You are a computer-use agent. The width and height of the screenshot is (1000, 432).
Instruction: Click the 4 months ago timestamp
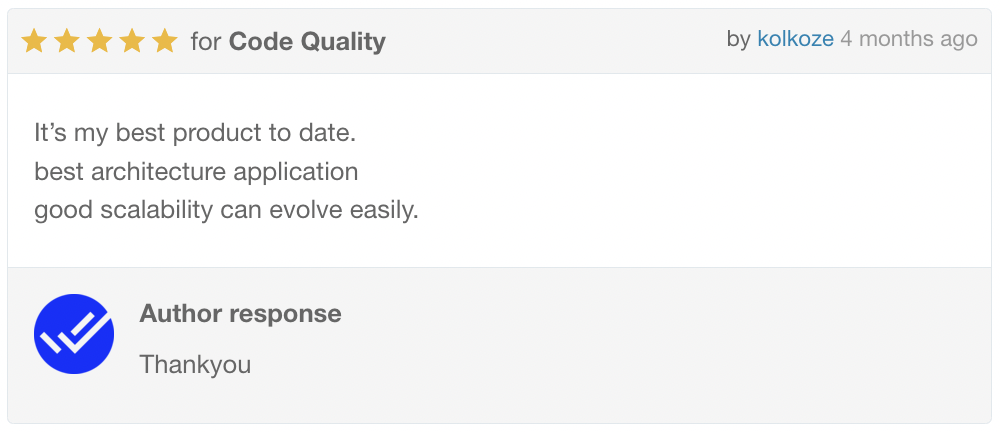point(909,39)
